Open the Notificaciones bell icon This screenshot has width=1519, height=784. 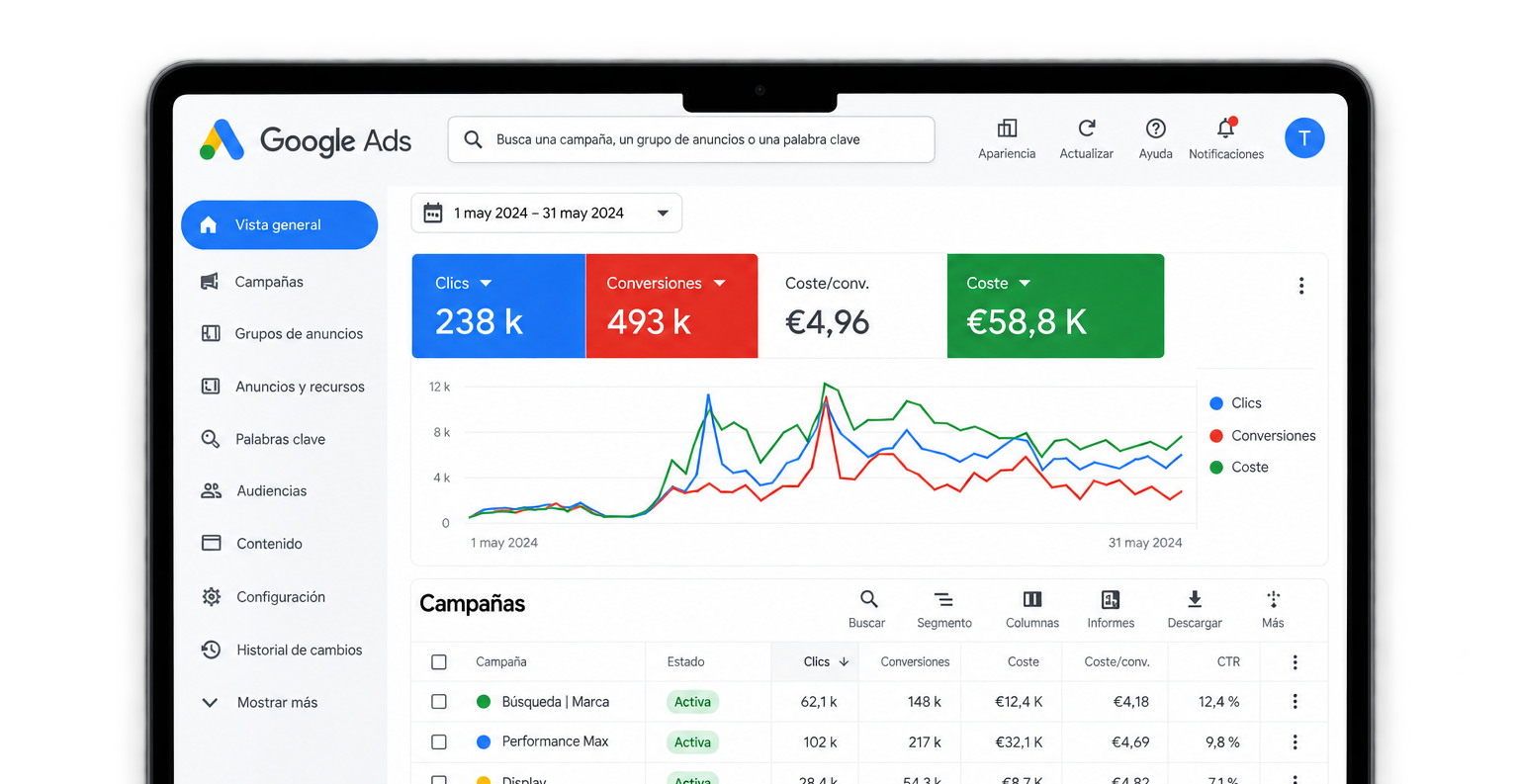(x=1226, y=129)
